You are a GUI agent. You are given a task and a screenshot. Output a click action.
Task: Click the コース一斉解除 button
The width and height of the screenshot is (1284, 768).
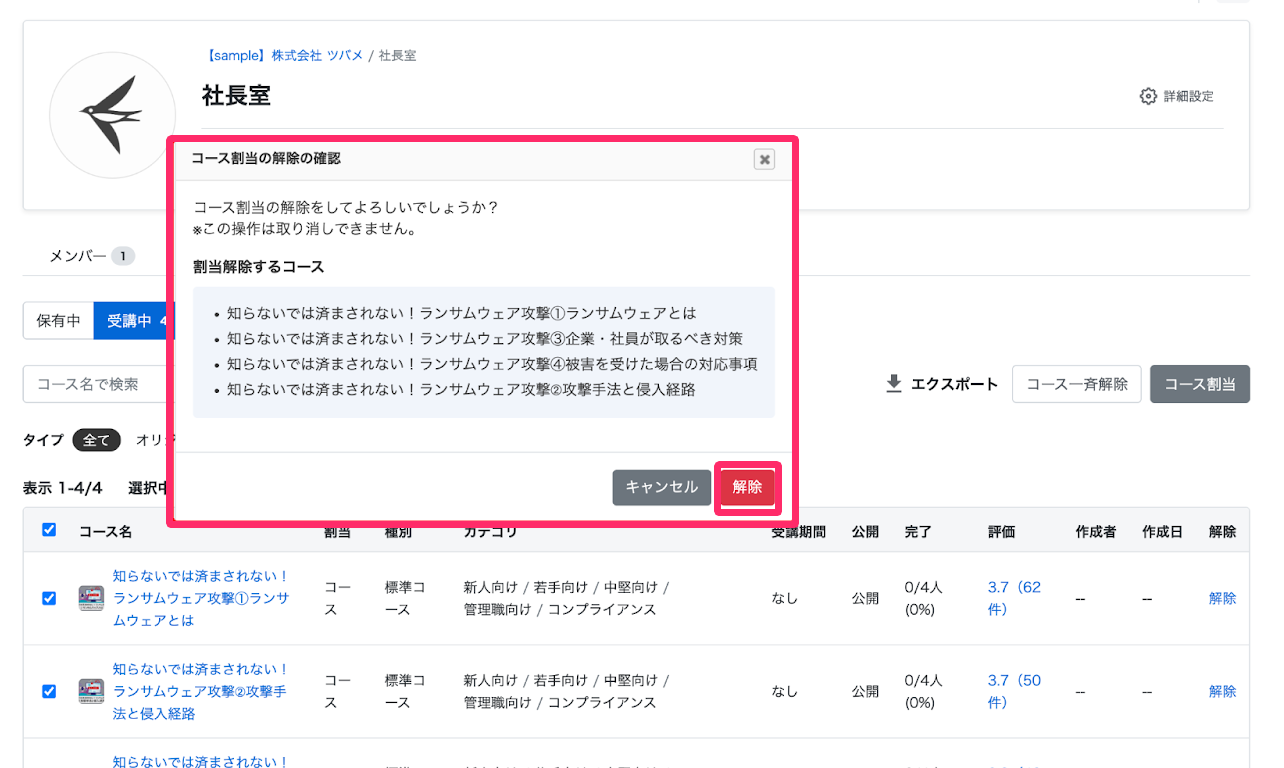click(x=1076, y=384)
